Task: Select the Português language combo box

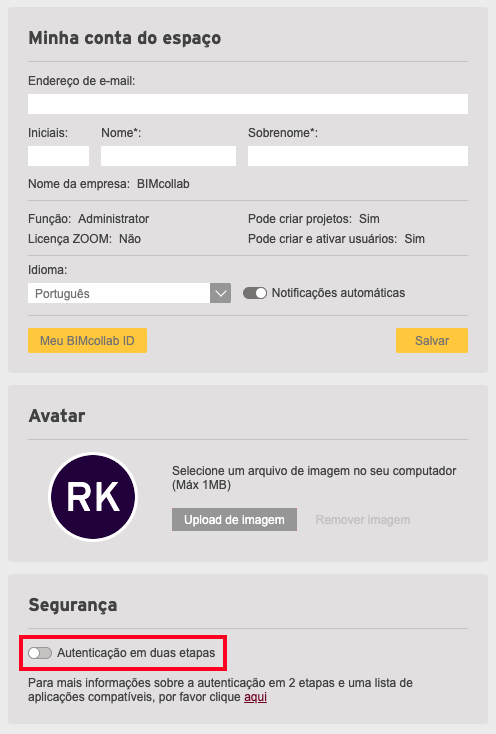Action: 129,293
